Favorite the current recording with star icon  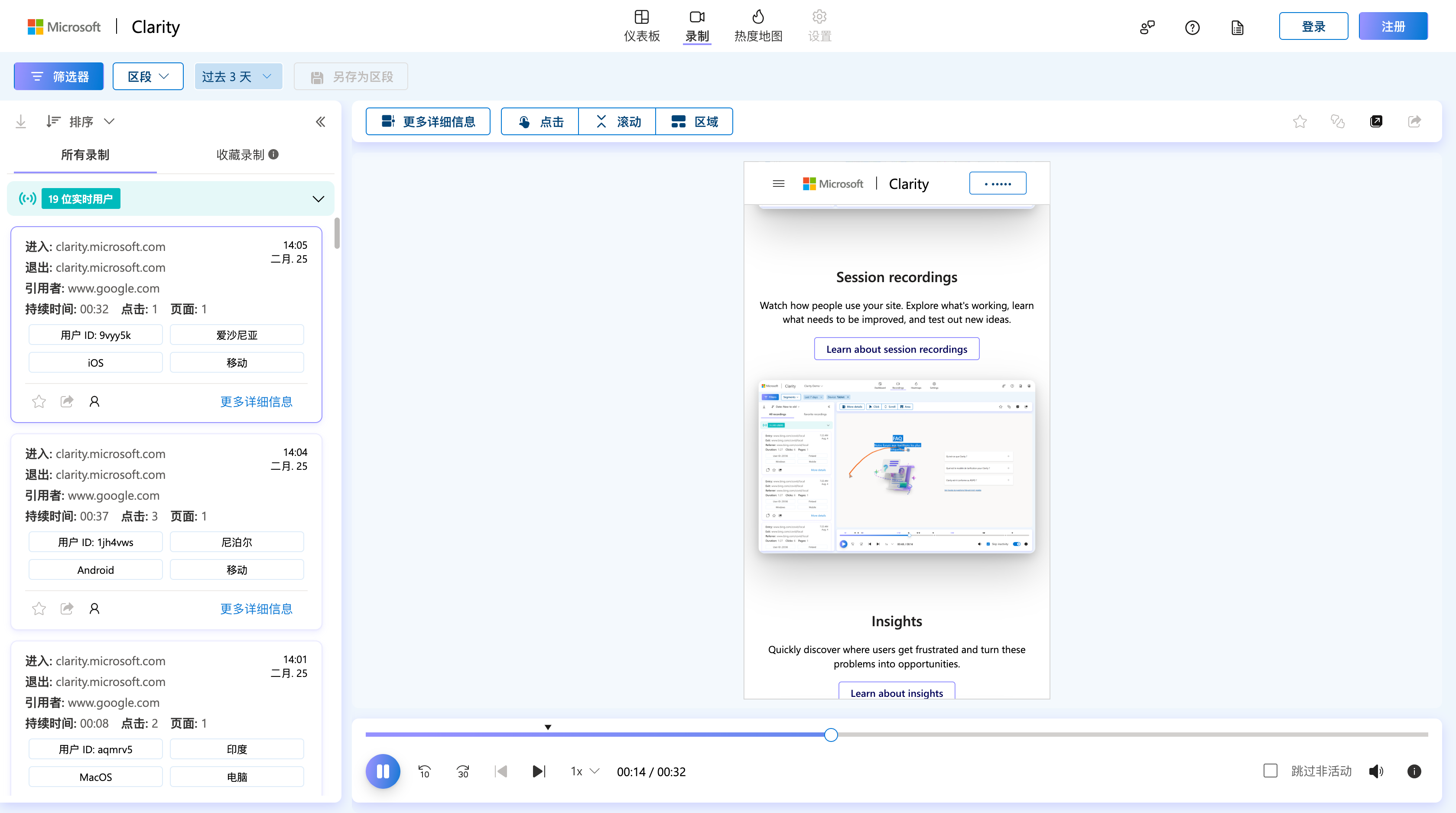point(1300,121)
